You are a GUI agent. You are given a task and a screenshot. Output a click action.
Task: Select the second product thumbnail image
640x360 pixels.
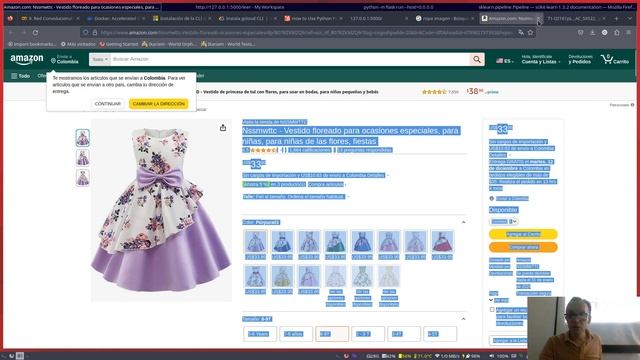82,158
